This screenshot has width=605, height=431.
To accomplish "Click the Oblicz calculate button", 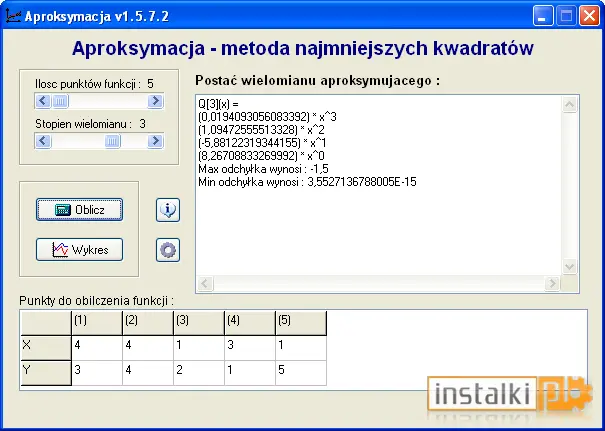I will tap(79, 210).
